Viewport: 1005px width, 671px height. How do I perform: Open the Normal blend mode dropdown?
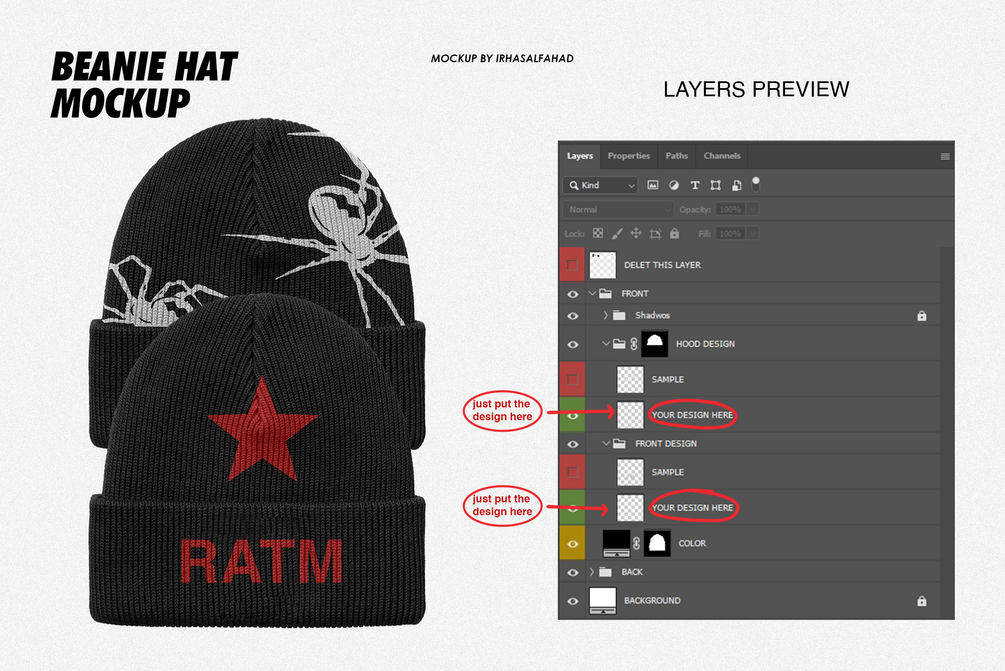click(618, 210)
